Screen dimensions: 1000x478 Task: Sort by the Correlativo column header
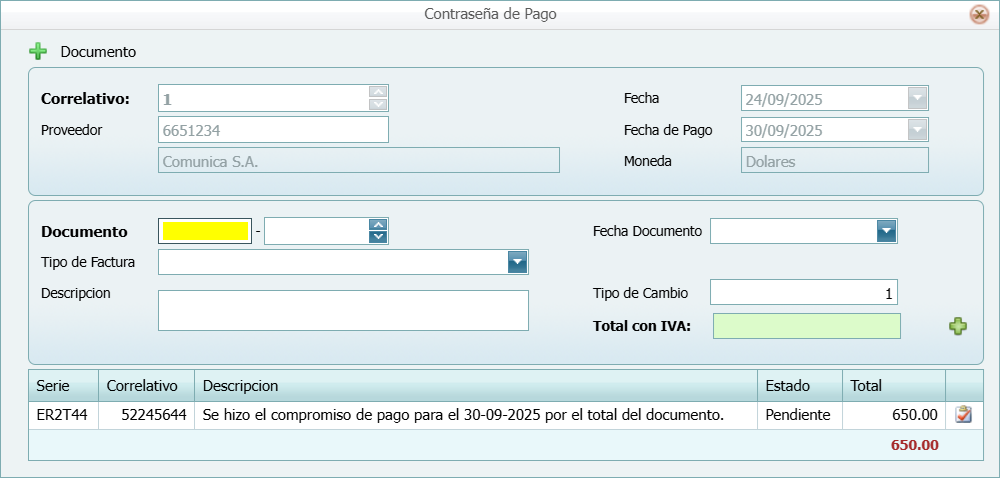tap(146, 386)
